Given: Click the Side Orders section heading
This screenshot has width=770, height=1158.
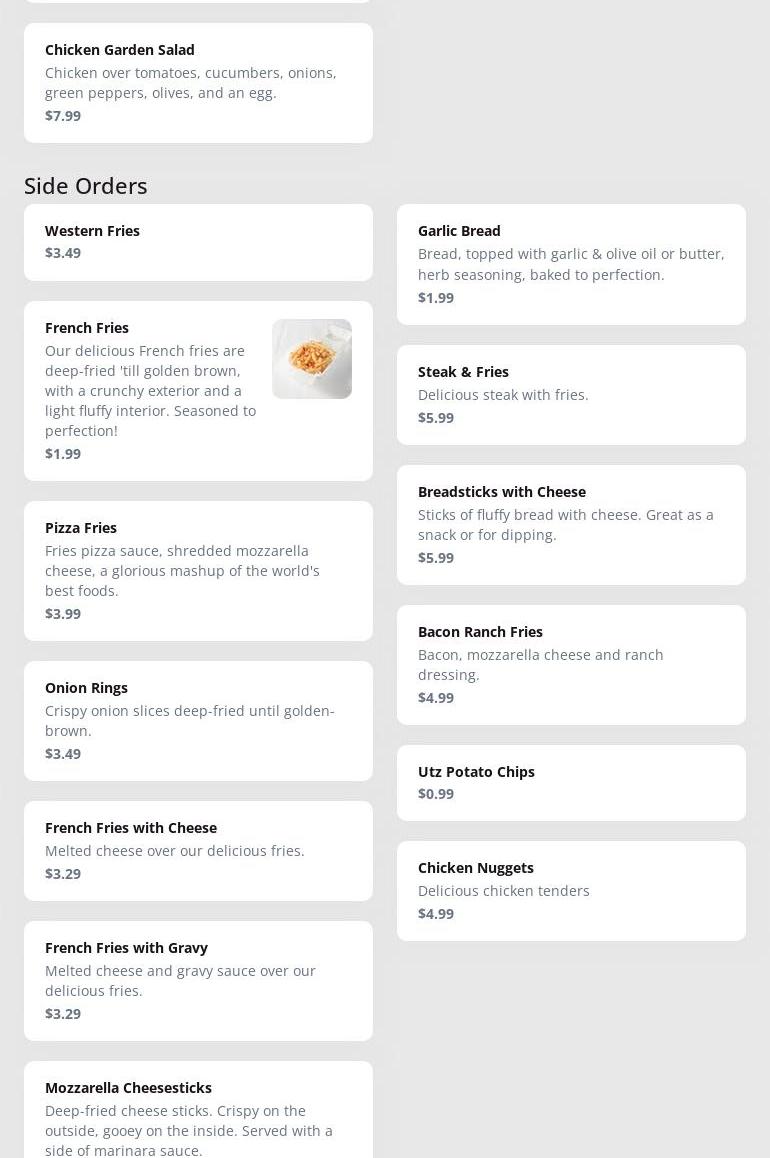Looking at the screenshot, I should (86, 186).
